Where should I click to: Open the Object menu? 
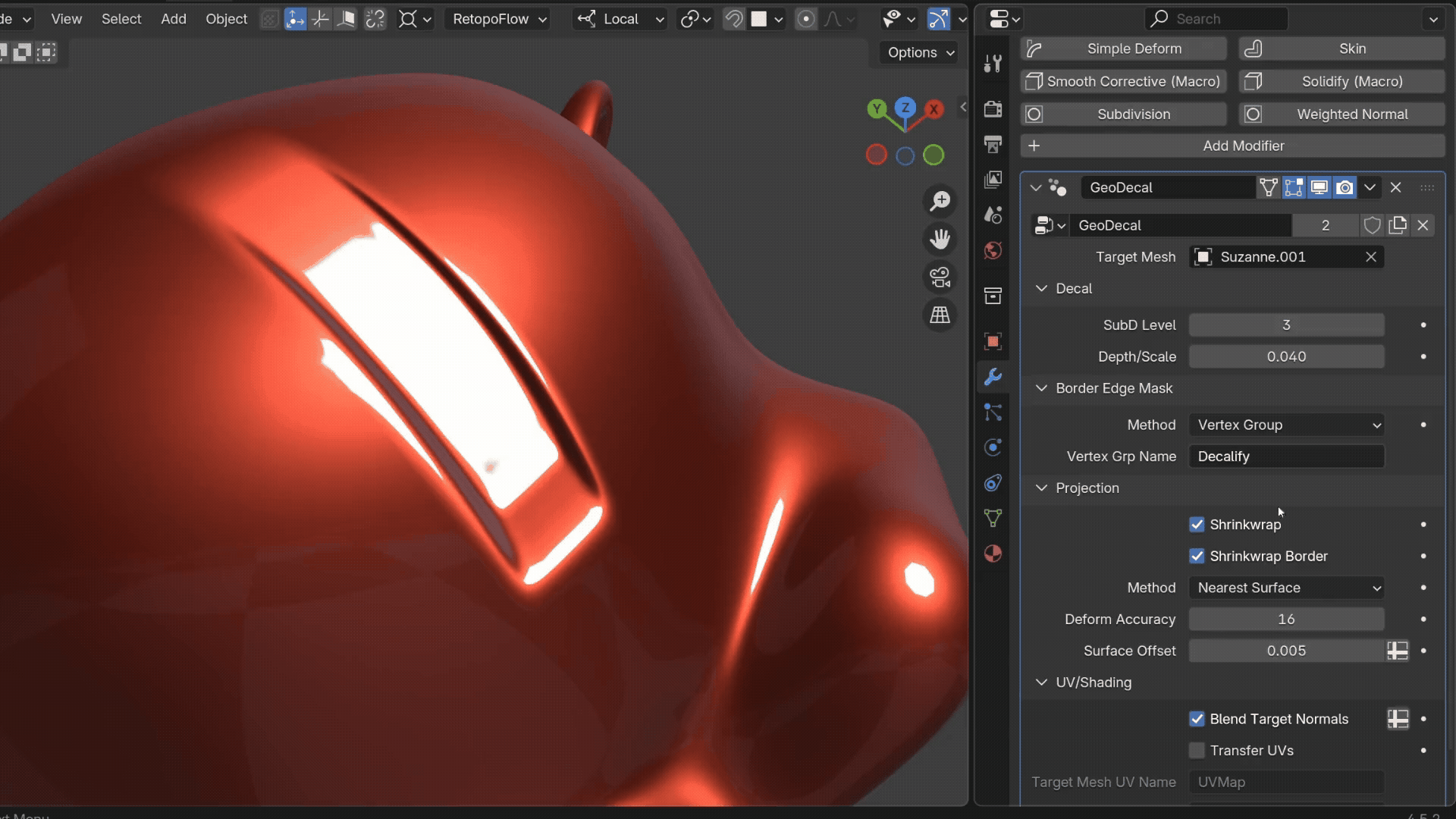tap(226, 19)
